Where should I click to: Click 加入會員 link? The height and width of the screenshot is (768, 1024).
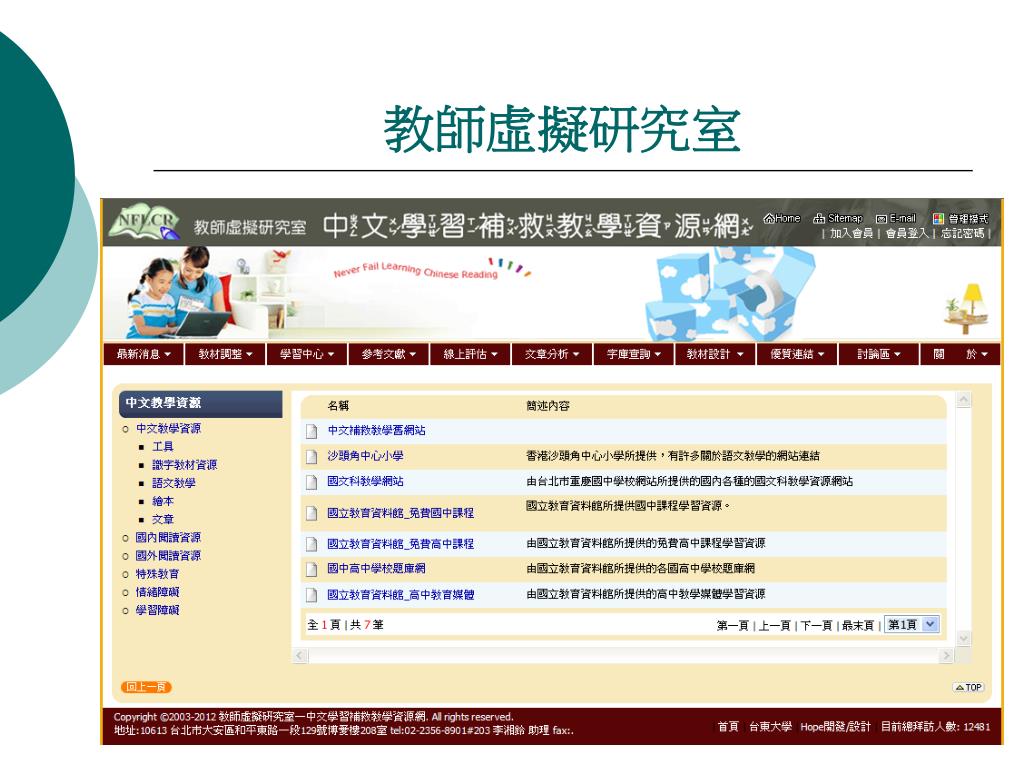(x=852, y=233)
